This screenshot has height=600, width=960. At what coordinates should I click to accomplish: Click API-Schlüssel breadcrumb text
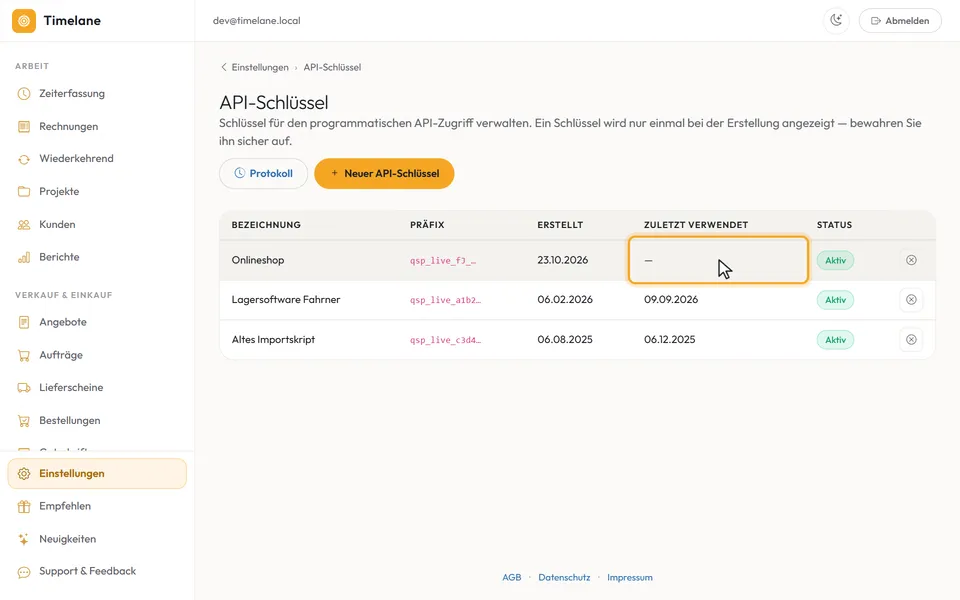pyautogui.click(x=332, y=67)
